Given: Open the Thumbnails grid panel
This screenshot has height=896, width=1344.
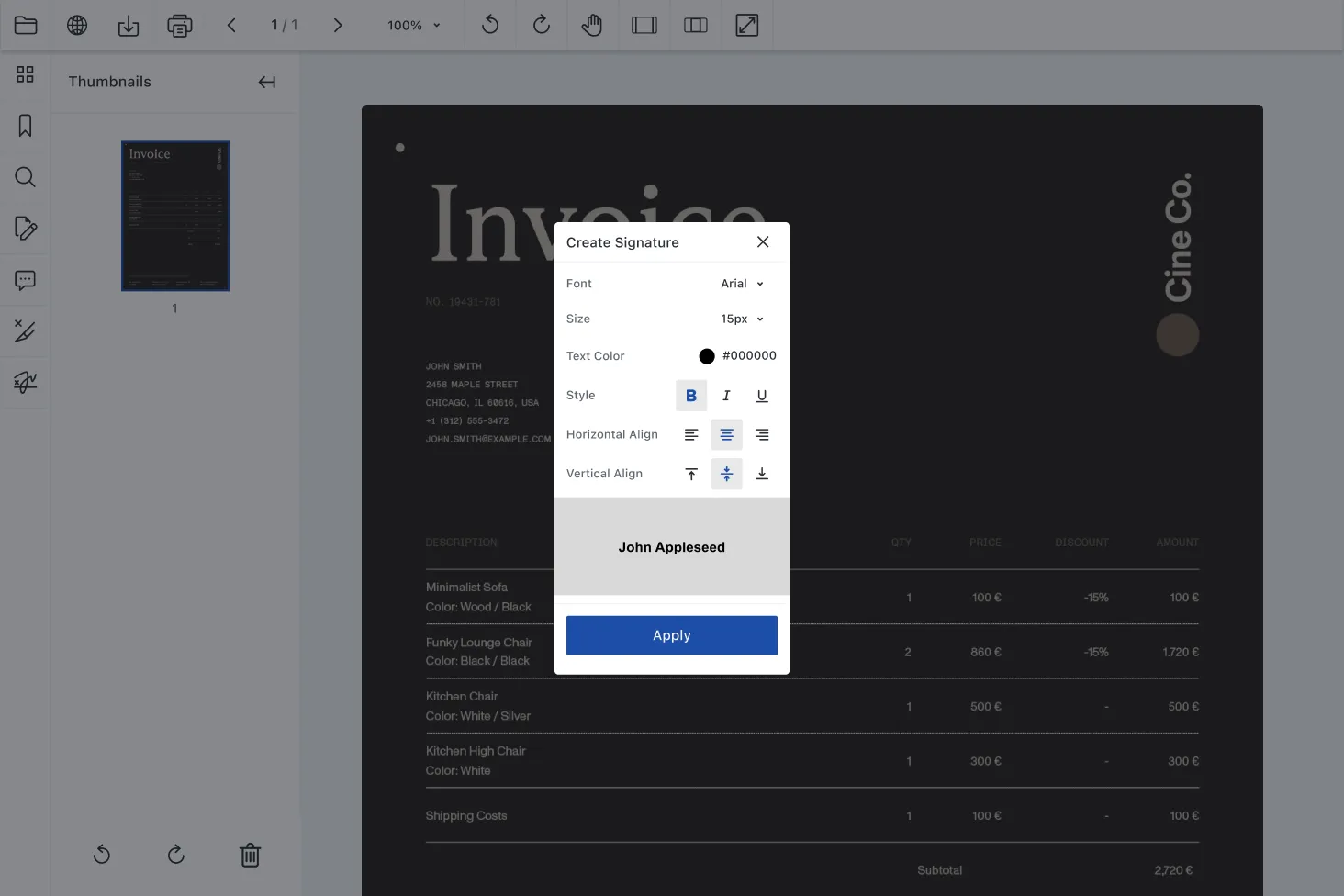Looking at the screenshot, I should tap(25, 74).
